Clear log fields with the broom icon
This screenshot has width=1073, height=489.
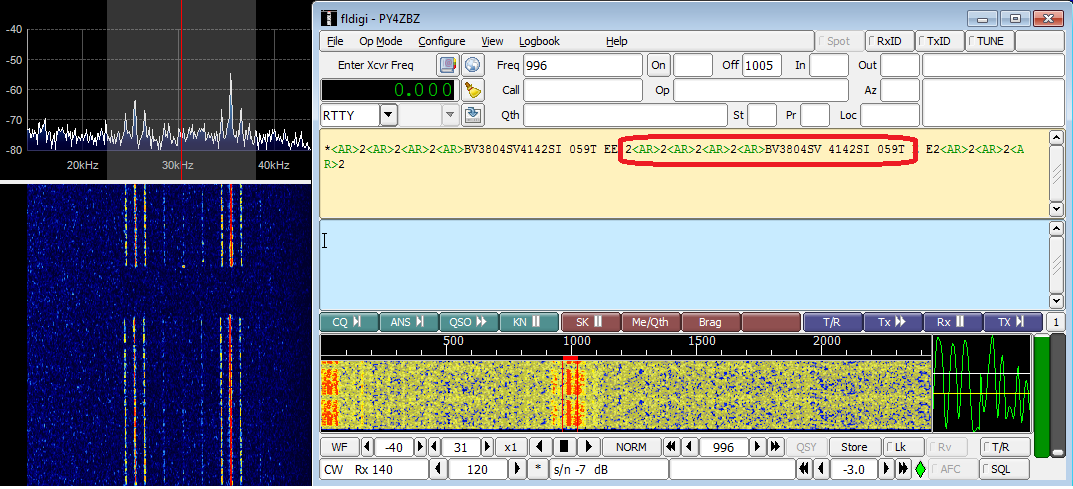tap(472, 90)
